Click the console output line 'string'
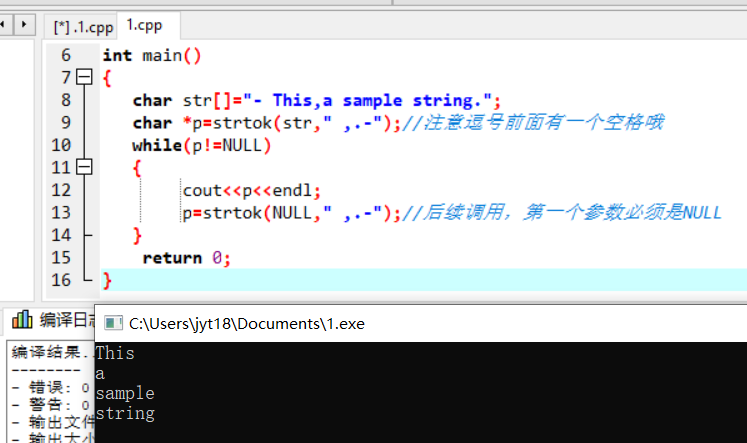The image size is (747, 443). click(125, 413)
